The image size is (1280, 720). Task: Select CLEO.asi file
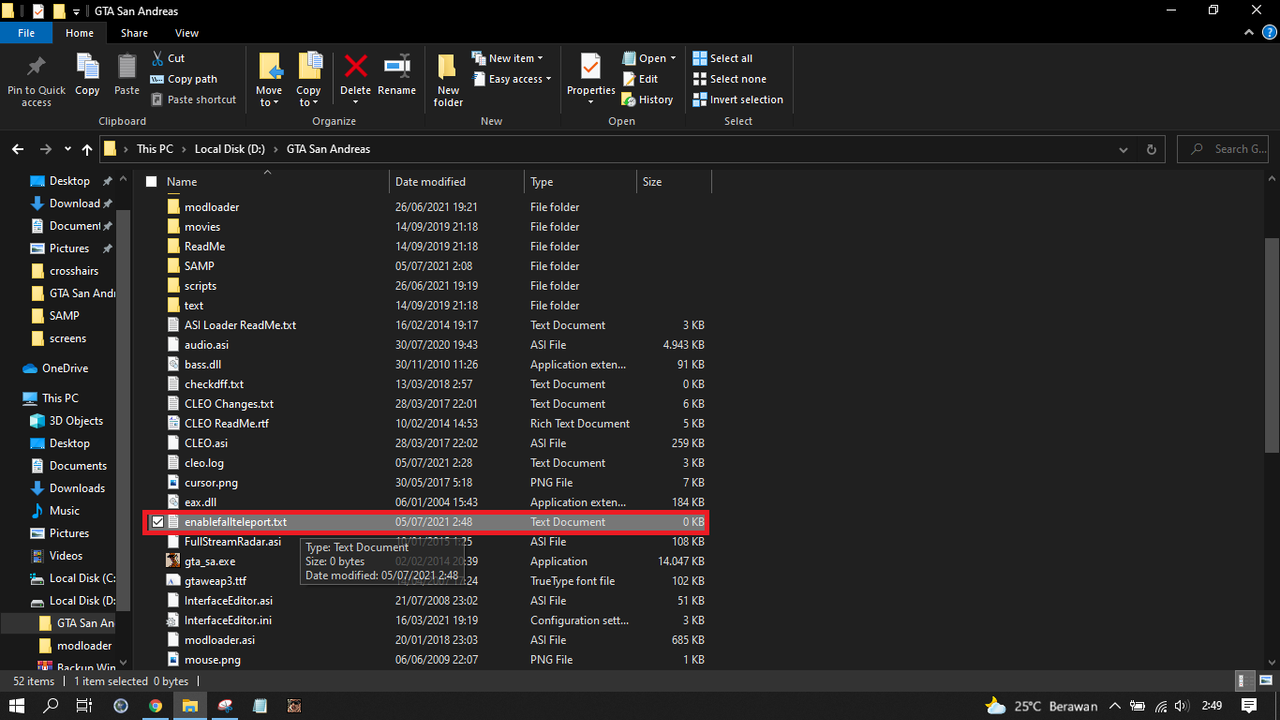(206, 443)
